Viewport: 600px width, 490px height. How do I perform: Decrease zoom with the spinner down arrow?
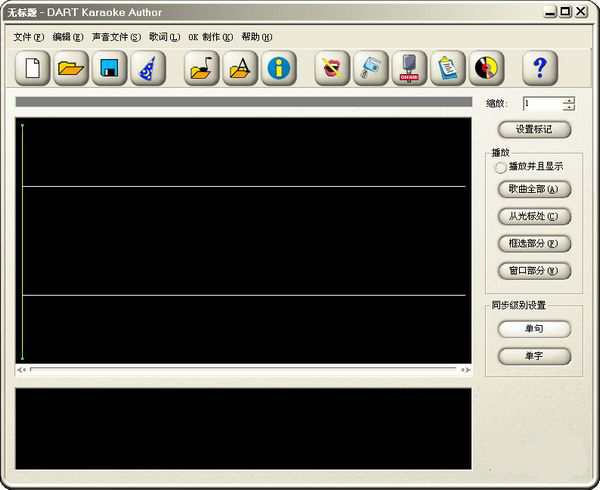click(x=569, y=107)
